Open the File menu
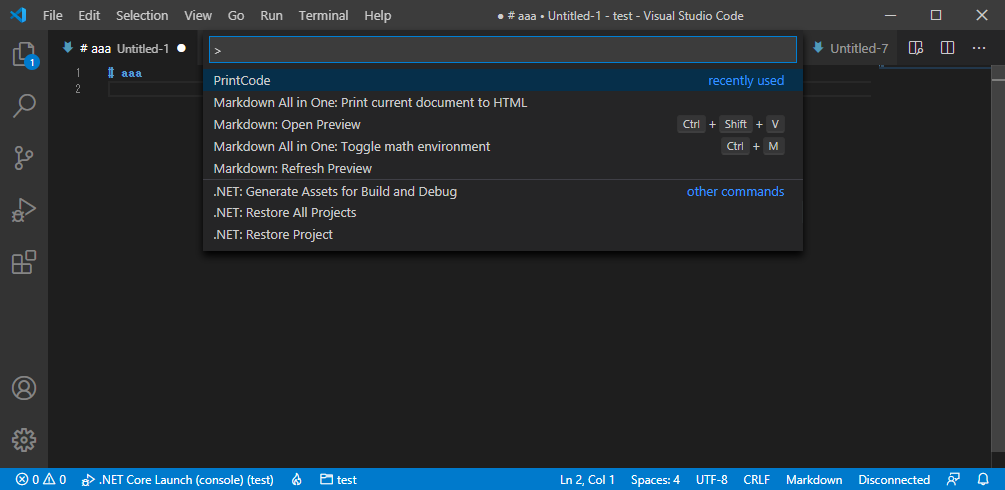Screen dimensions: 1005x490 (53, 15)
